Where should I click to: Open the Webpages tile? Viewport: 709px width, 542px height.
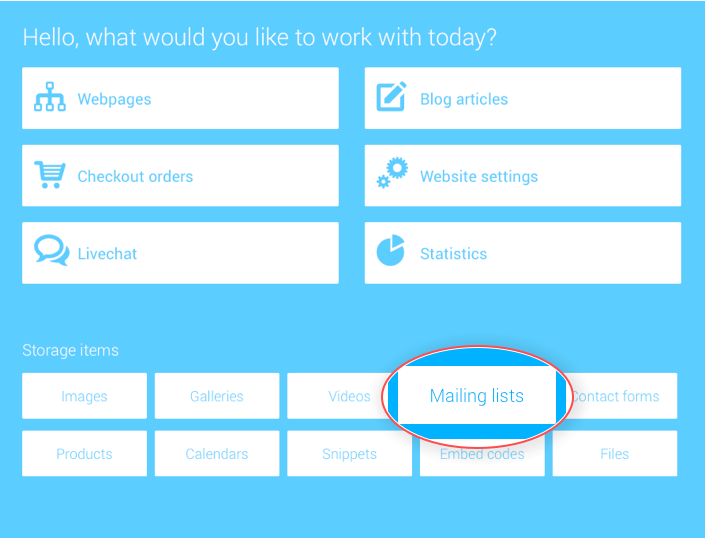click(x=180, y=98)
